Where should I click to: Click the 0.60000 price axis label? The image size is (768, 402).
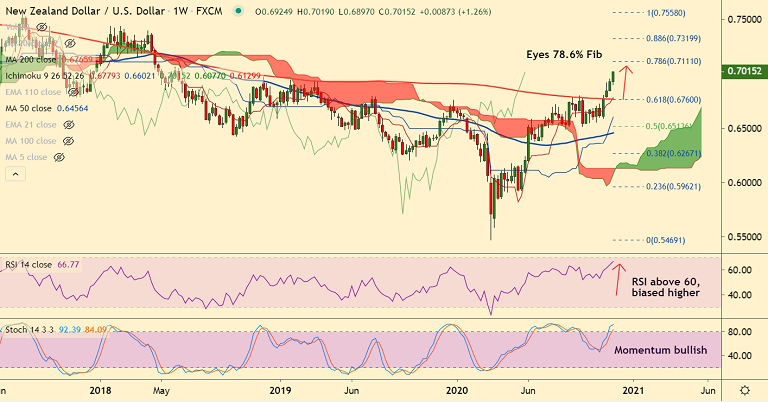744,183
